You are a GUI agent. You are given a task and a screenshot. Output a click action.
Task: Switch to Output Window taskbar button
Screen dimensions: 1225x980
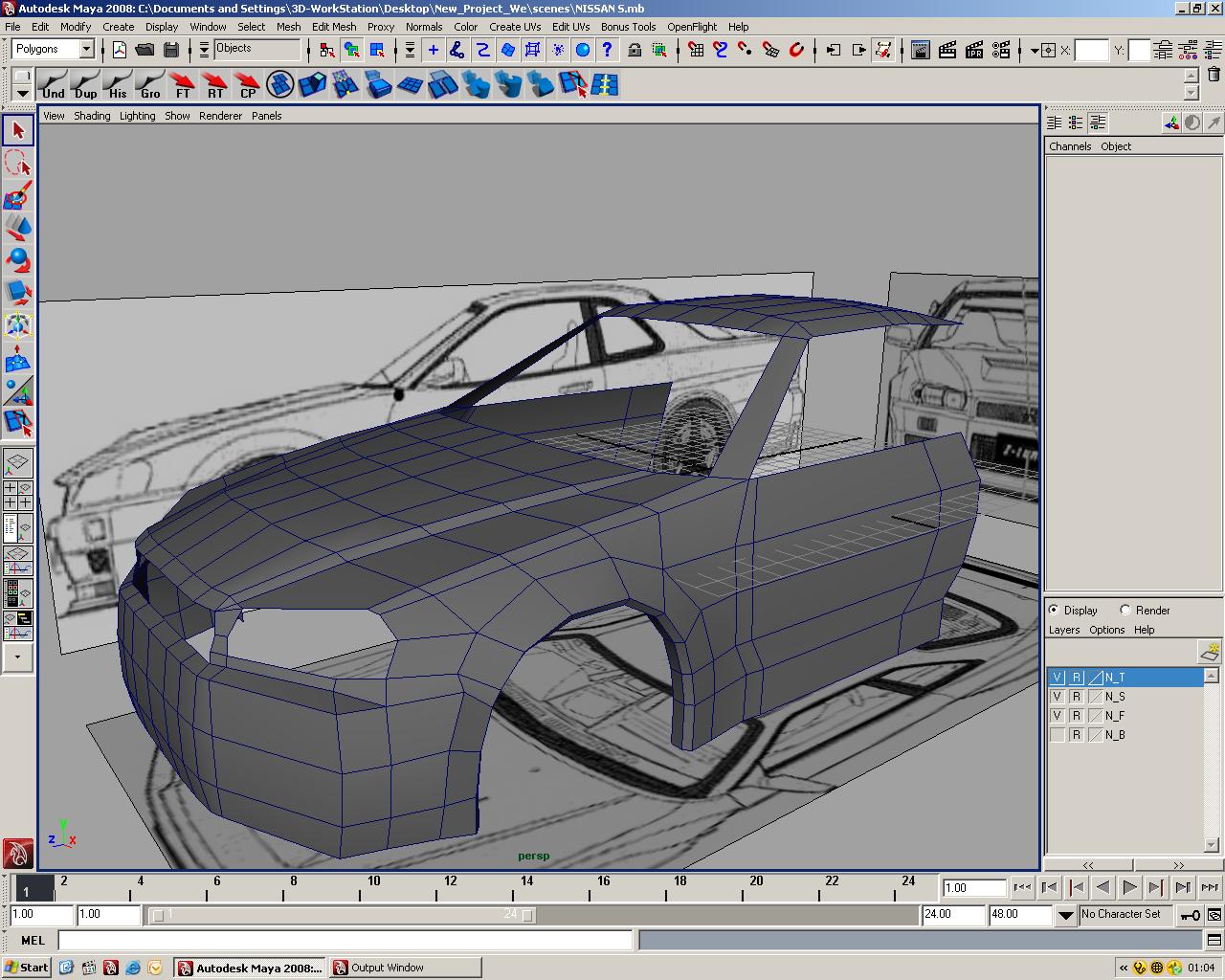(405, 968)
